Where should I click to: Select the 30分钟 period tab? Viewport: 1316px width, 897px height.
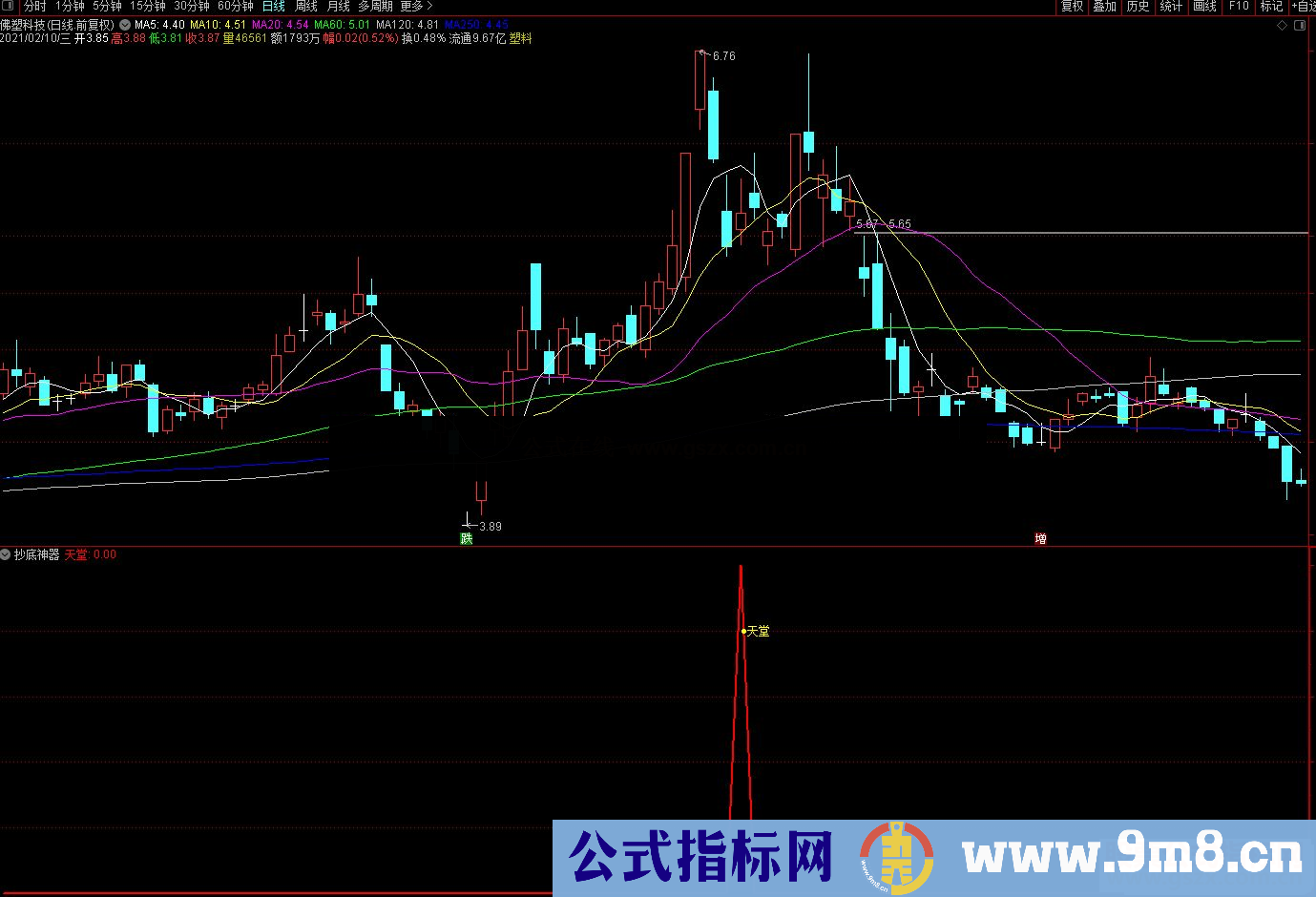pos(192,6)
